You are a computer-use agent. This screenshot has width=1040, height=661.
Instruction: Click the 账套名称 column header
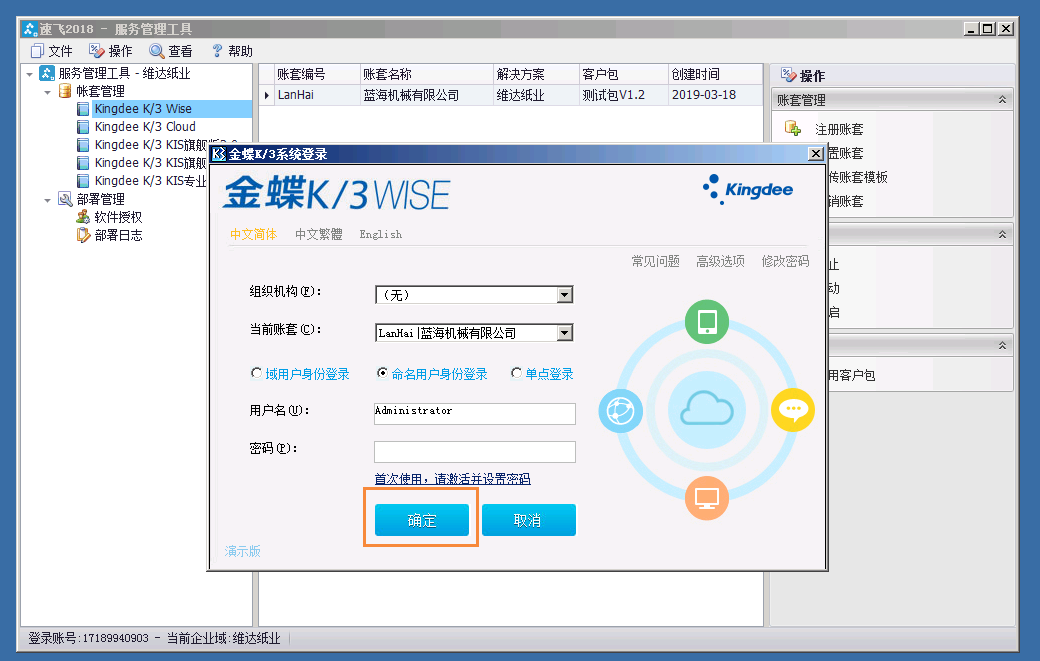426,74
